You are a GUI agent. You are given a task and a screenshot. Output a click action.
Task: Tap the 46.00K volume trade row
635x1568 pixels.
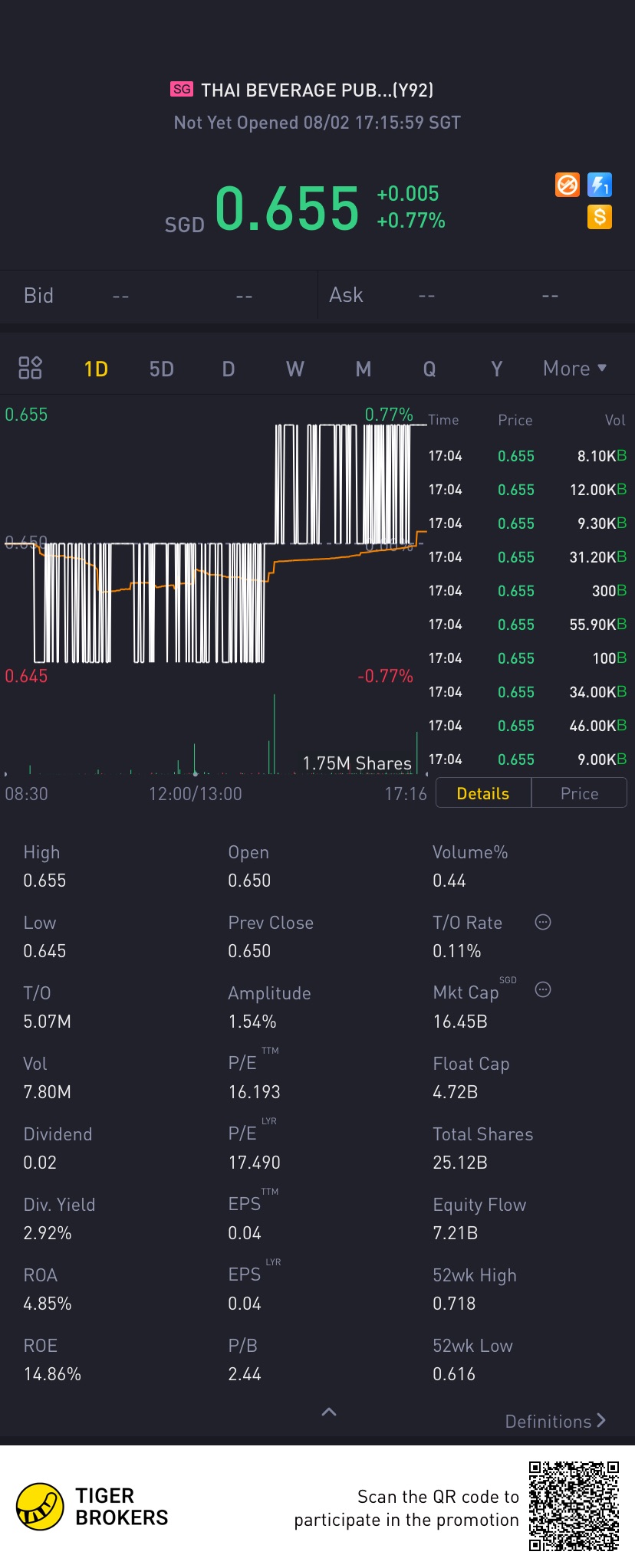pos(527,726)
